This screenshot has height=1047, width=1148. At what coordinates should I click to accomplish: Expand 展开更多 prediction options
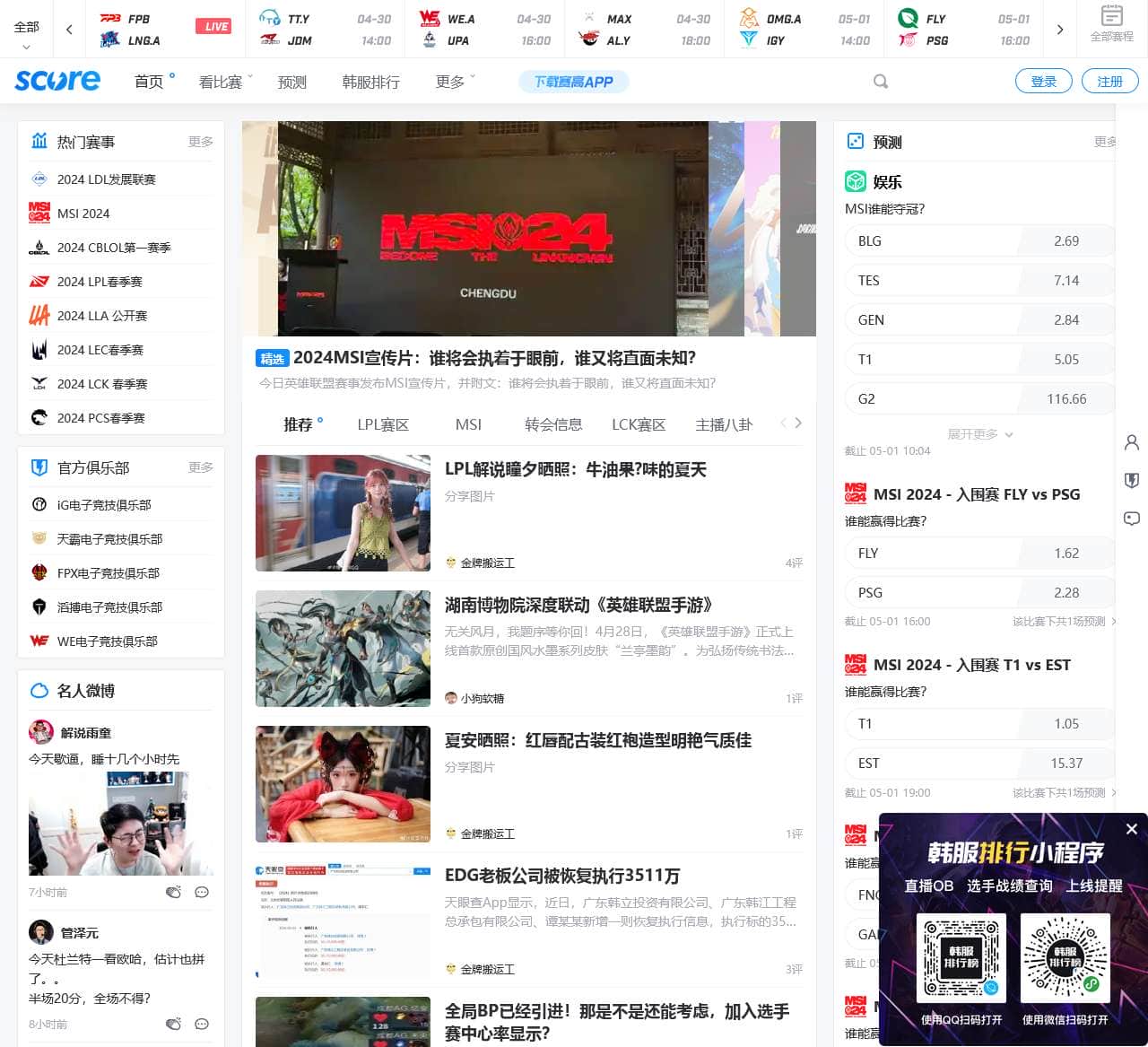click(x=980, y=434)
